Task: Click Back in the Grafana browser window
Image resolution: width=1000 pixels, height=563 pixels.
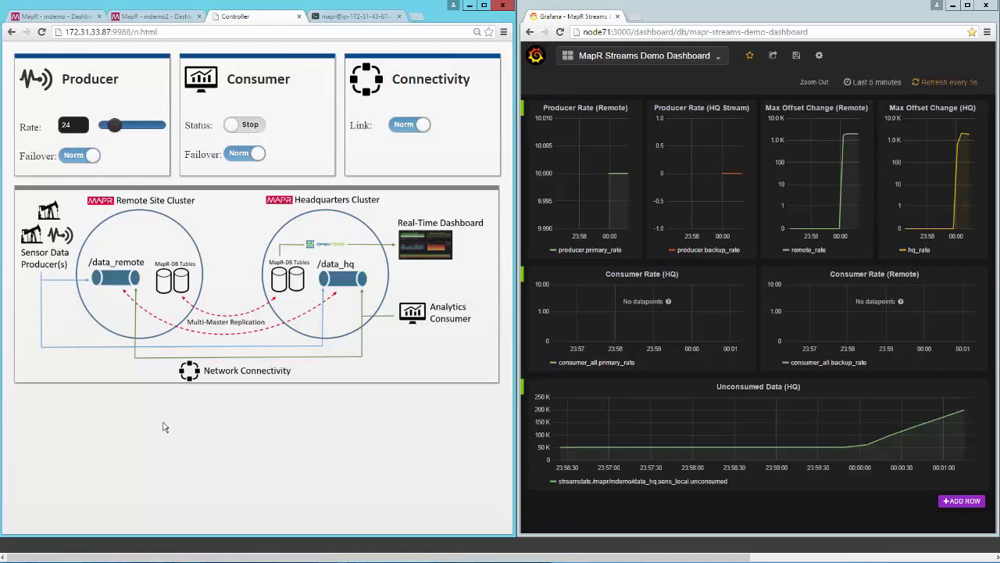Action: (x=530, y=32)
